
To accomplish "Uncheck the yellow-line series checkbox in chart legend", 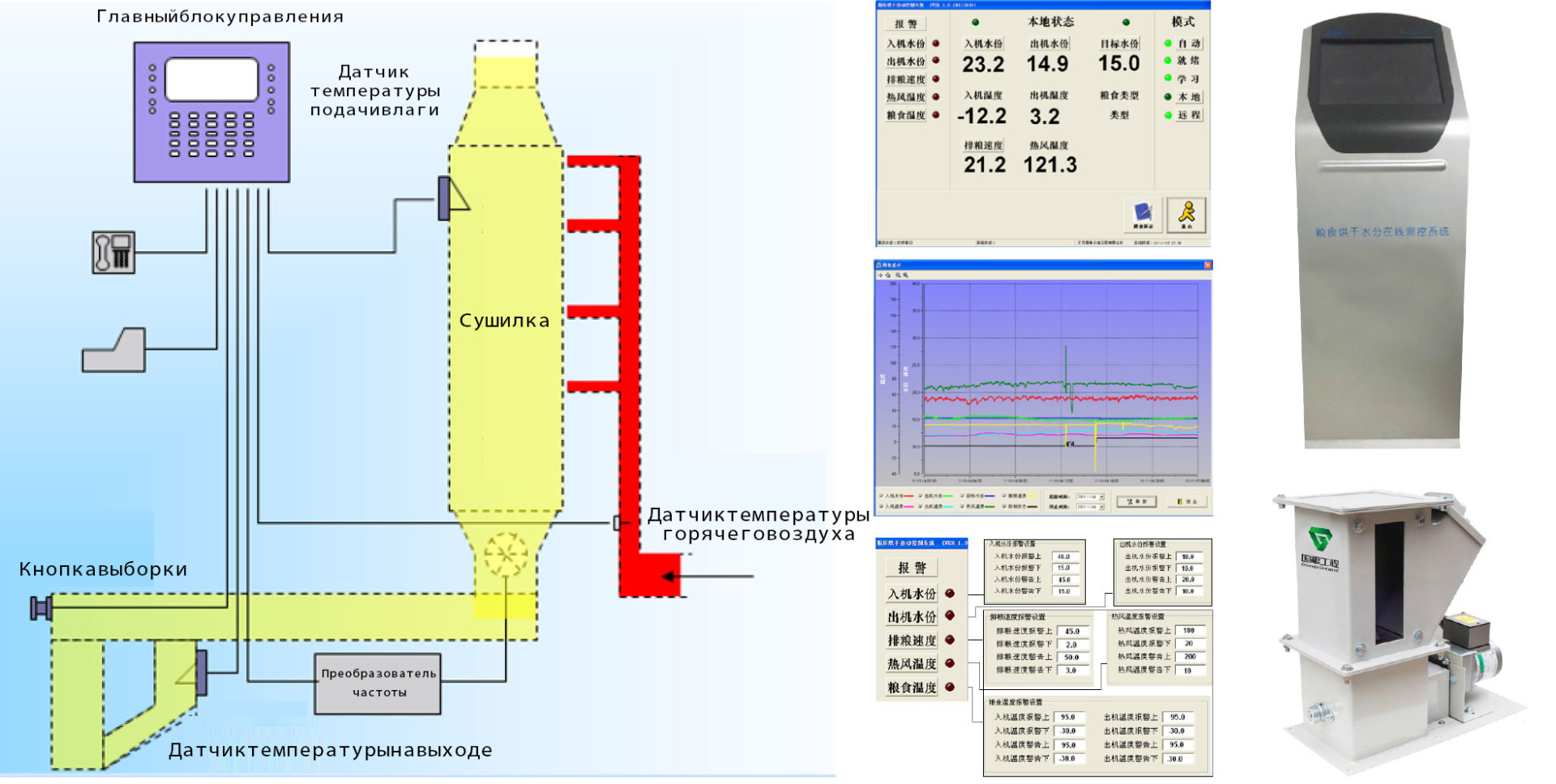I will 1004,496.
